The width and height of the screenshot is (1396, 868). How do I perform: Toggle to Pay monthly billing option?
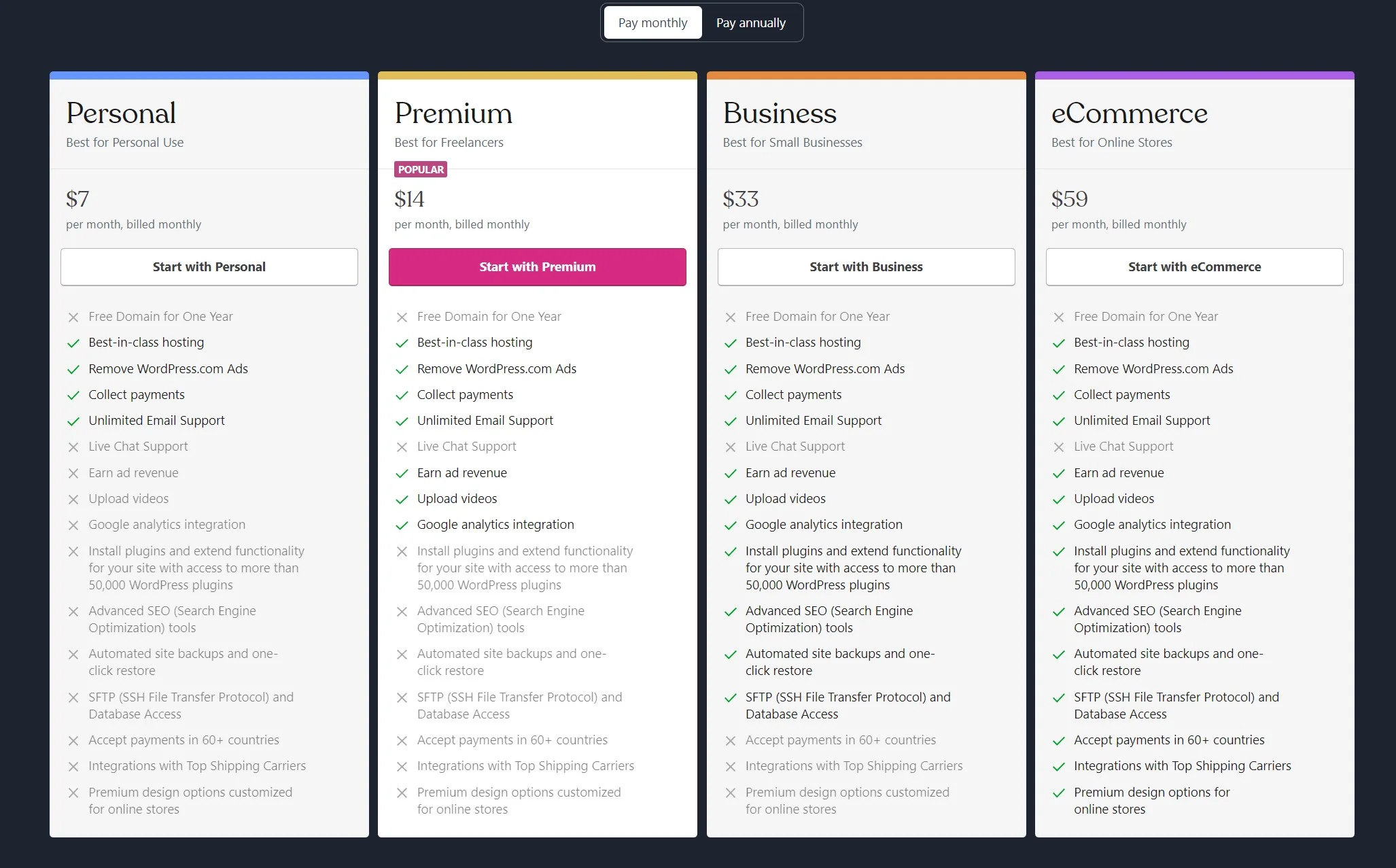tap(651, 22)
